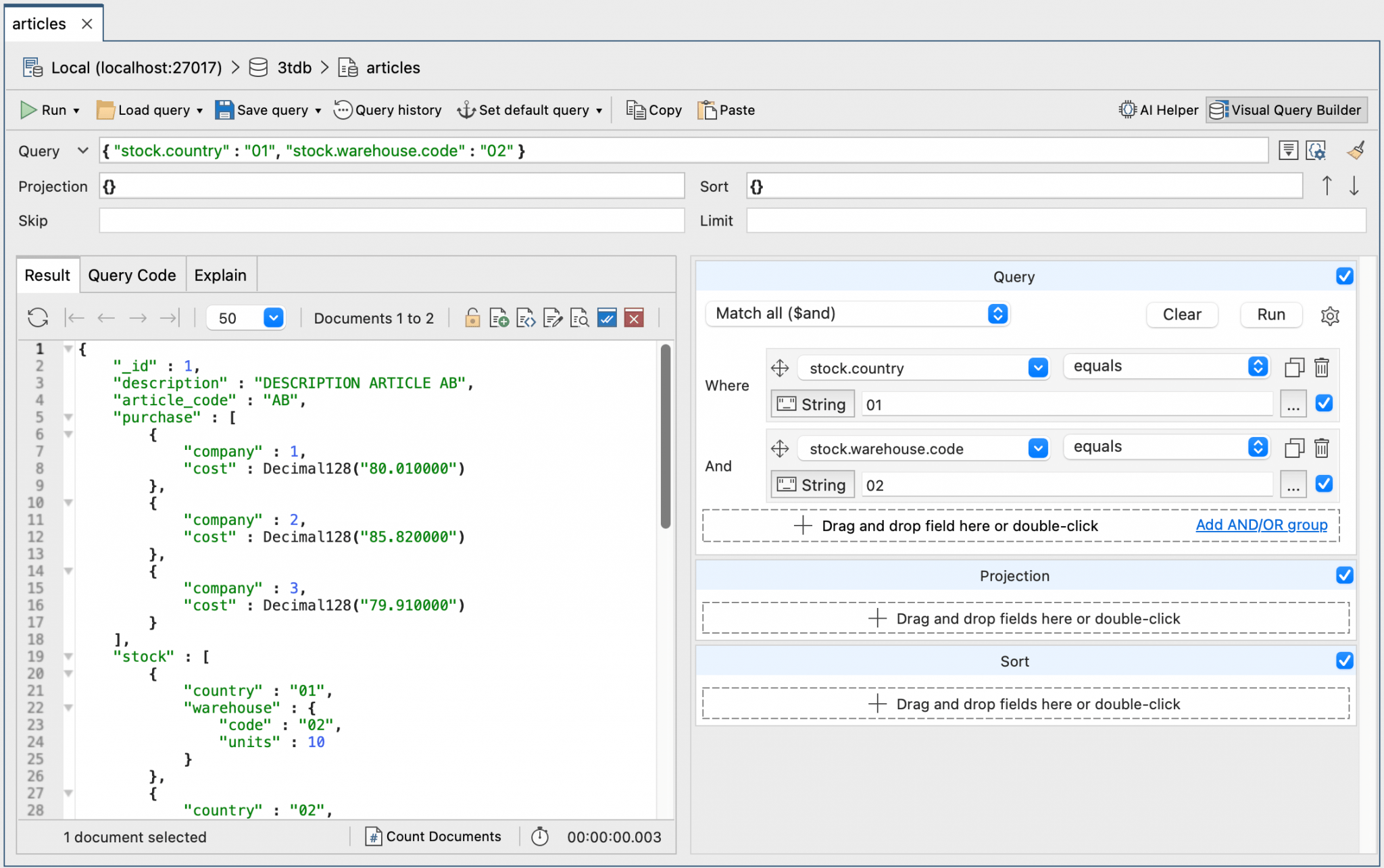Duplicate the stock.warehouse.code condition
This screenshot has width=1384, height=868.
pos(1293,448)
